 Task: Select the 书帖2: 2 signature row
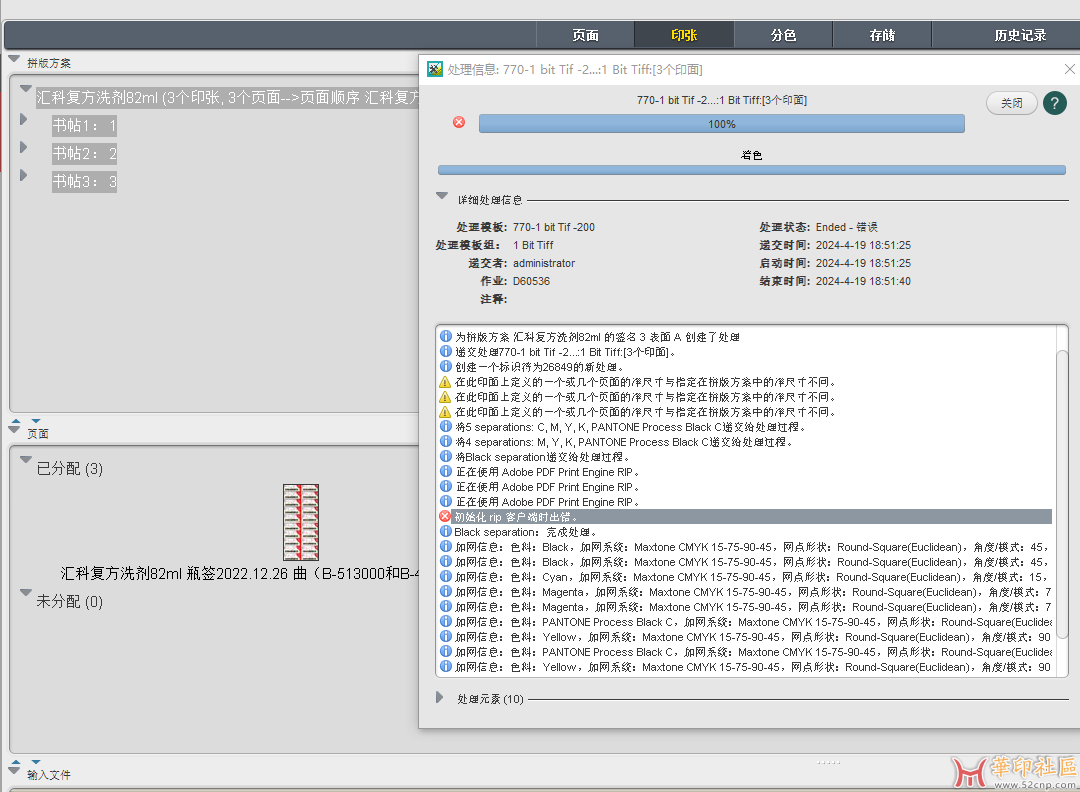(85, 154)
